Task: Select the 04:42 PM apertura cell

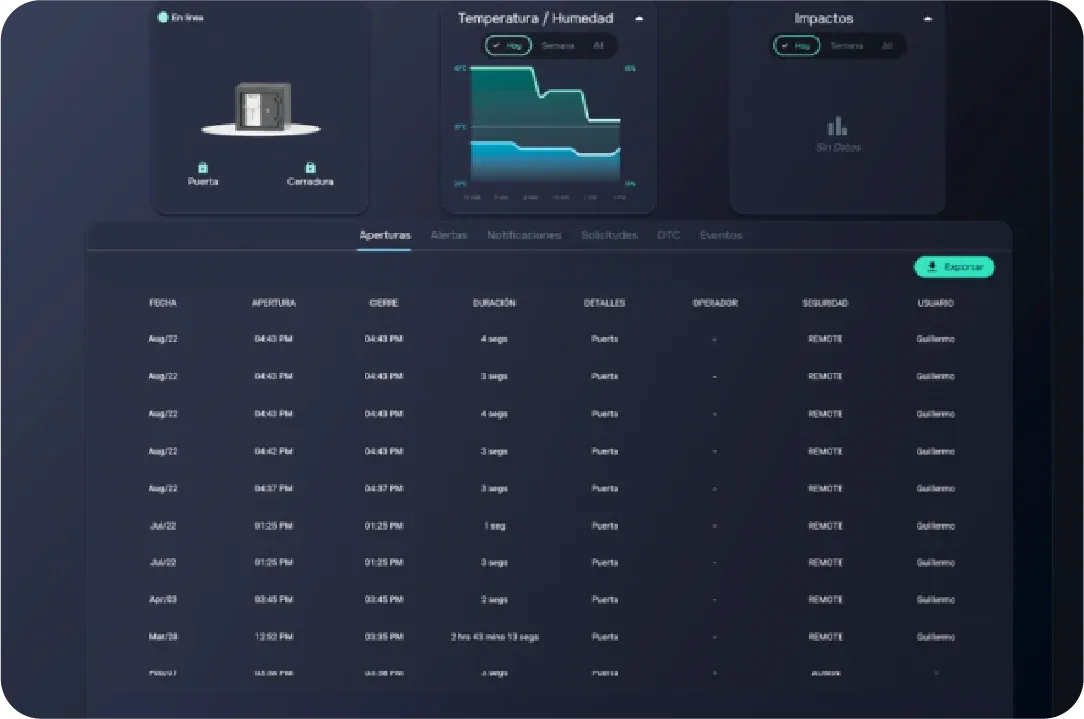Action: click(x=274, y=451)
